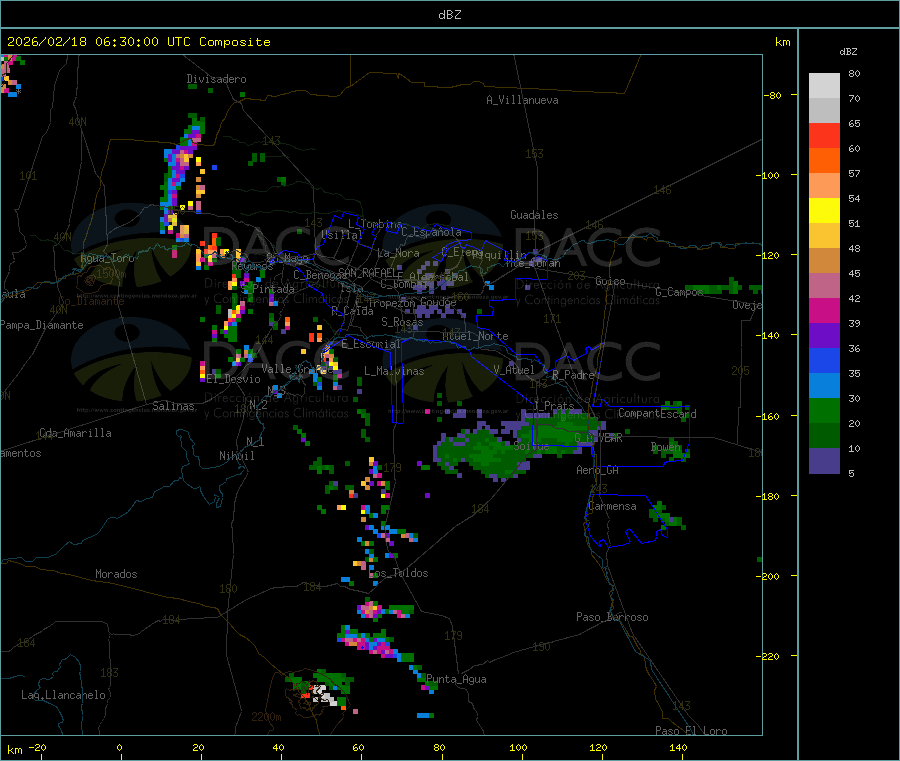The image size is (900, 761).
Task: Click the 'Agua_Toro' map label
Action: (107, 258)
